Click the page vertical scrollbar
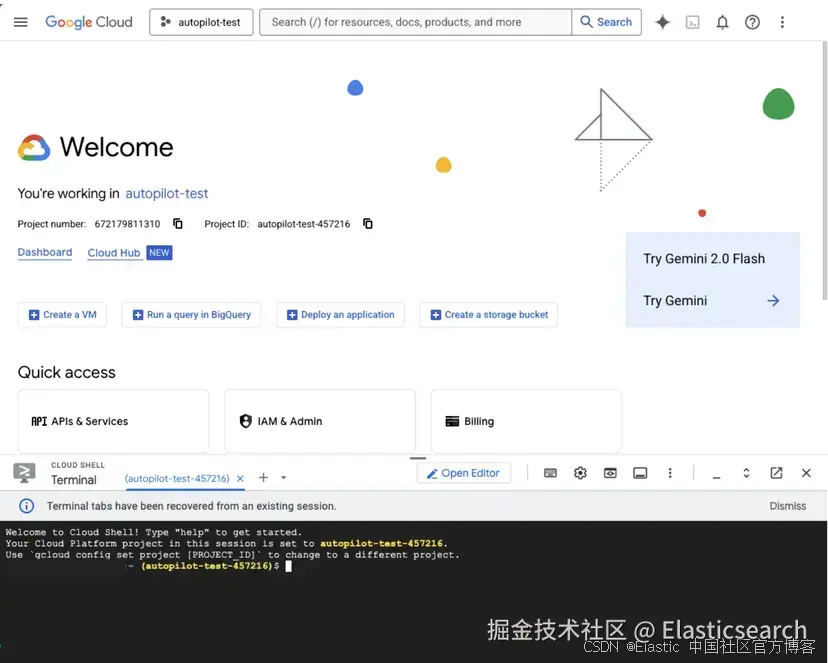This screenshot has width=828, height=663. click(x=824, y=170)
